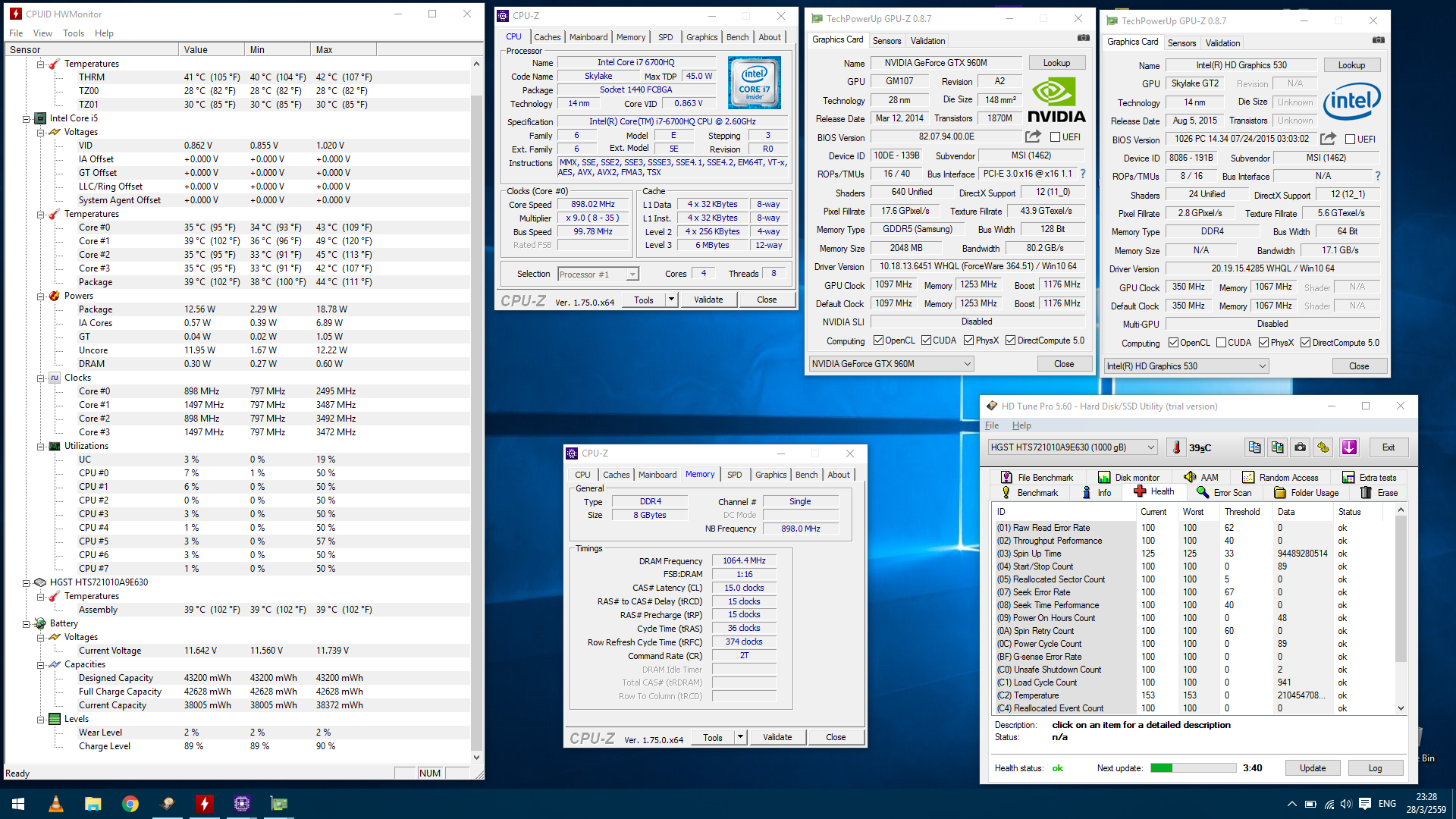This screenshot has height=819, width=1456.
Task: Collapse the Intel Core i5 tree node
Action: 26,118
